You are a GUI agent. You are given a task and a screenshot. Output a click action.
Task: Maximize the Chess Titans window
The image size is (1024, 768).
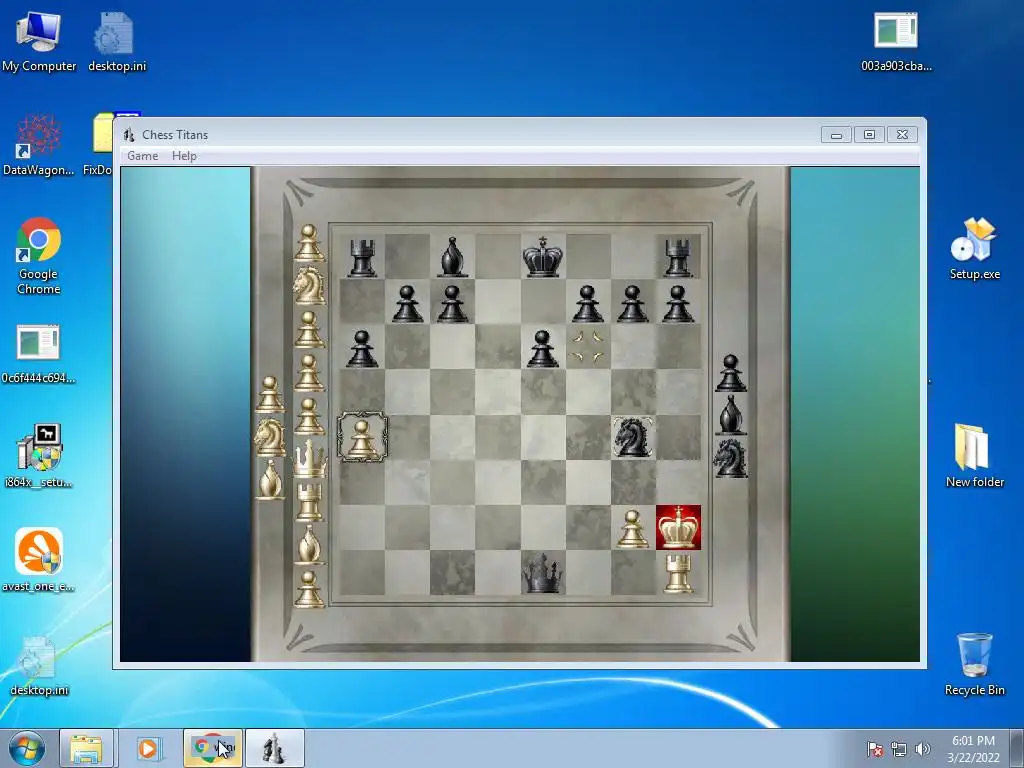pos(869,135)
